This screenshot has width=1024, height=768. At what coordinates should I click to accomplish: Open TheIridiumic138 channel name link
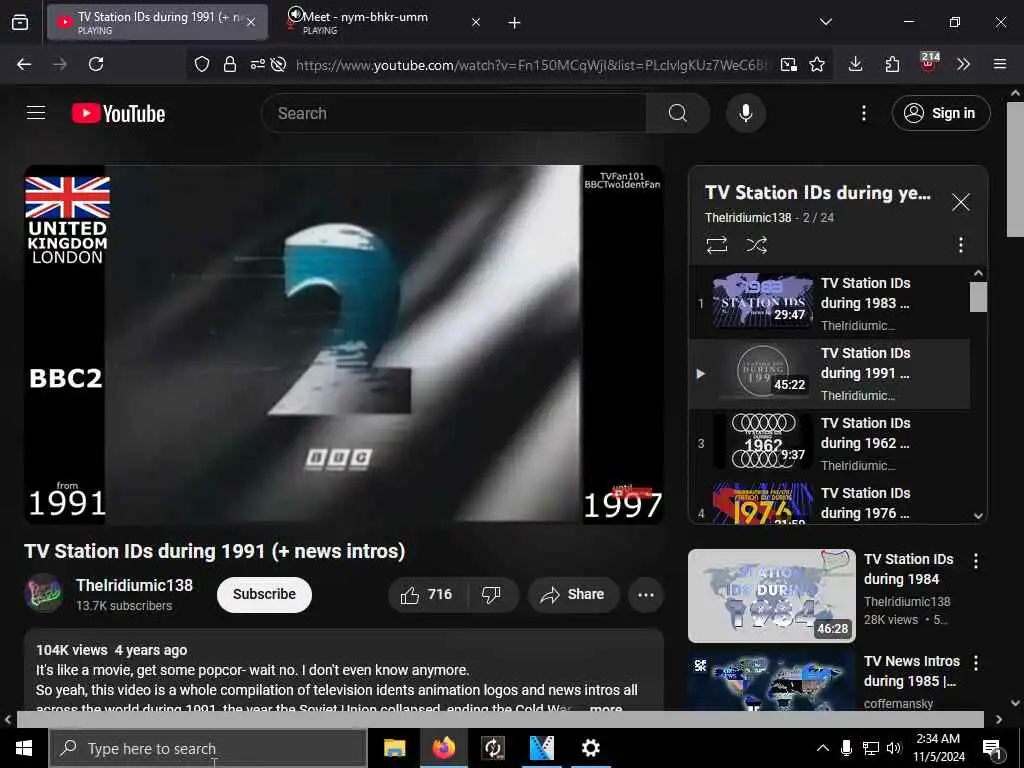(134, 585)
